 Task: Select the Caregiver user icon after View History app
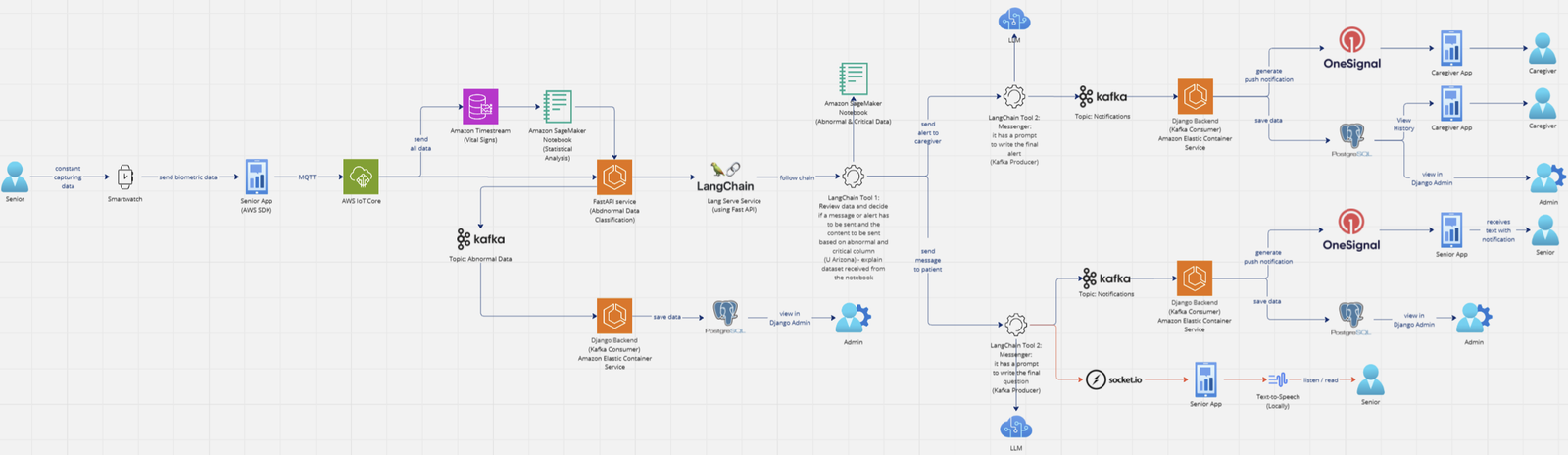(1543, 104)
